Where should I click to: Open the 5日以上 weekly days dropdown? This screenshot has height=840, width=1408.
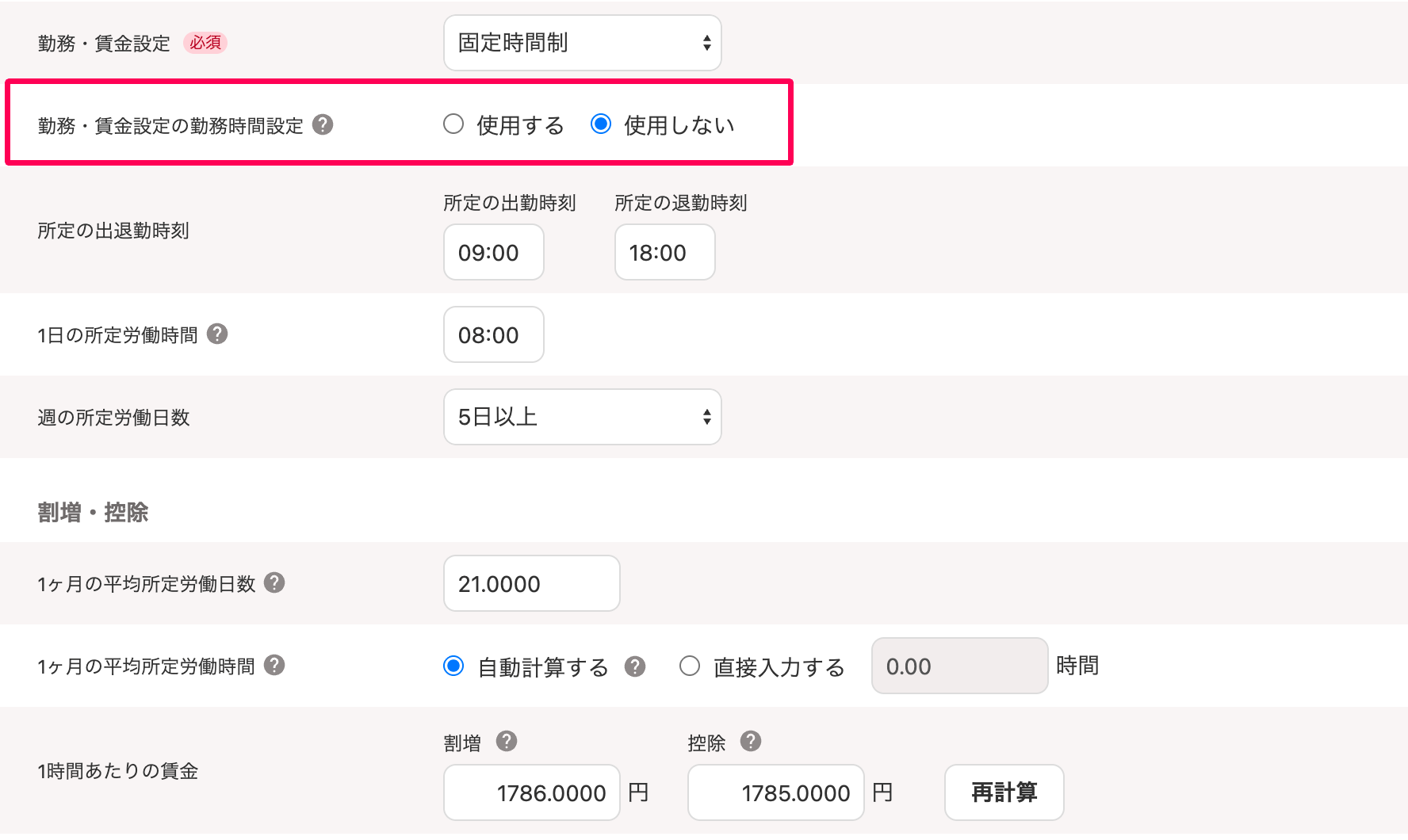point(583,417)
